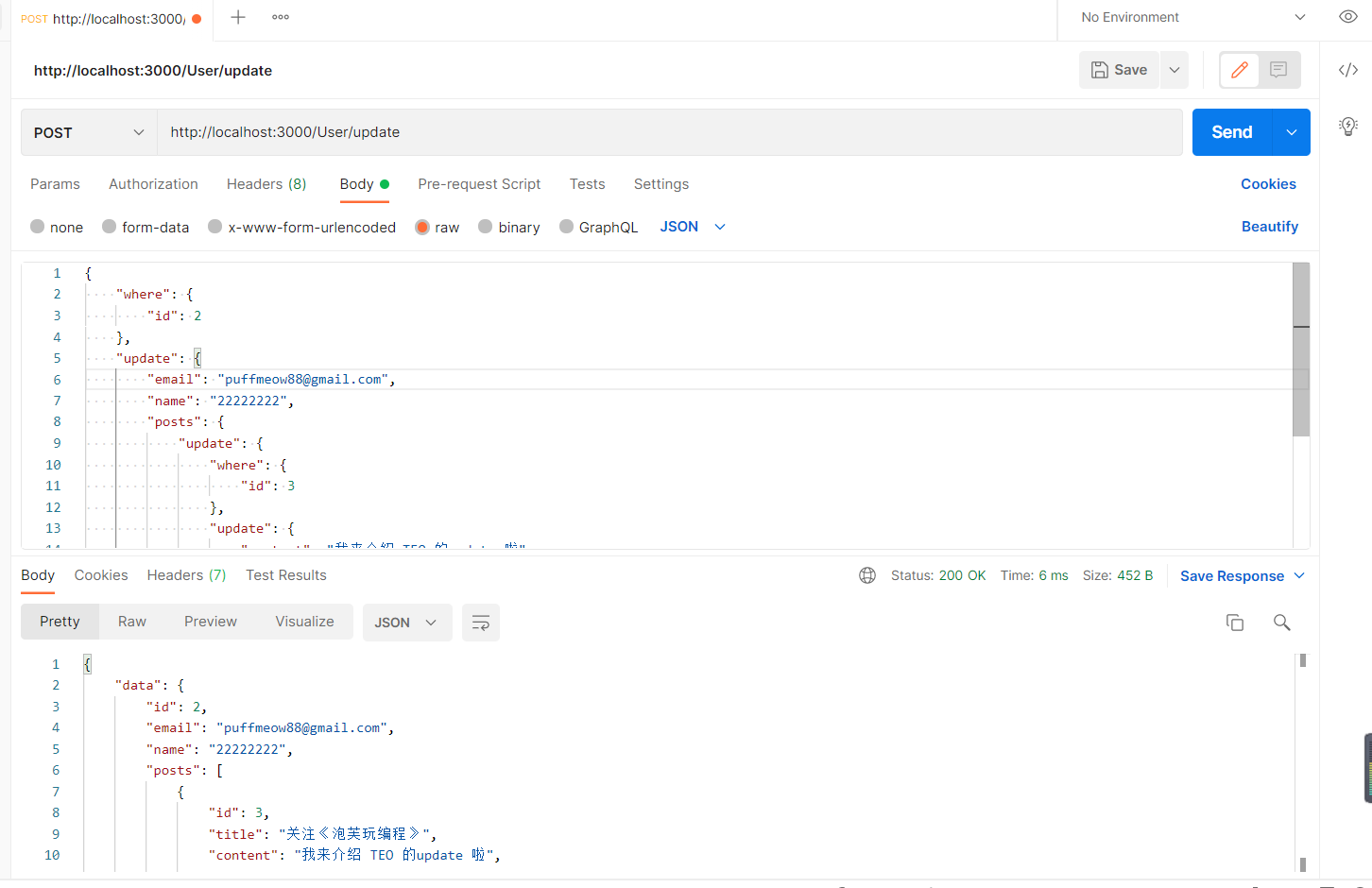This screenshot has height=888, width=1372.
Task: Open the Tests tab
Action: 587,184
